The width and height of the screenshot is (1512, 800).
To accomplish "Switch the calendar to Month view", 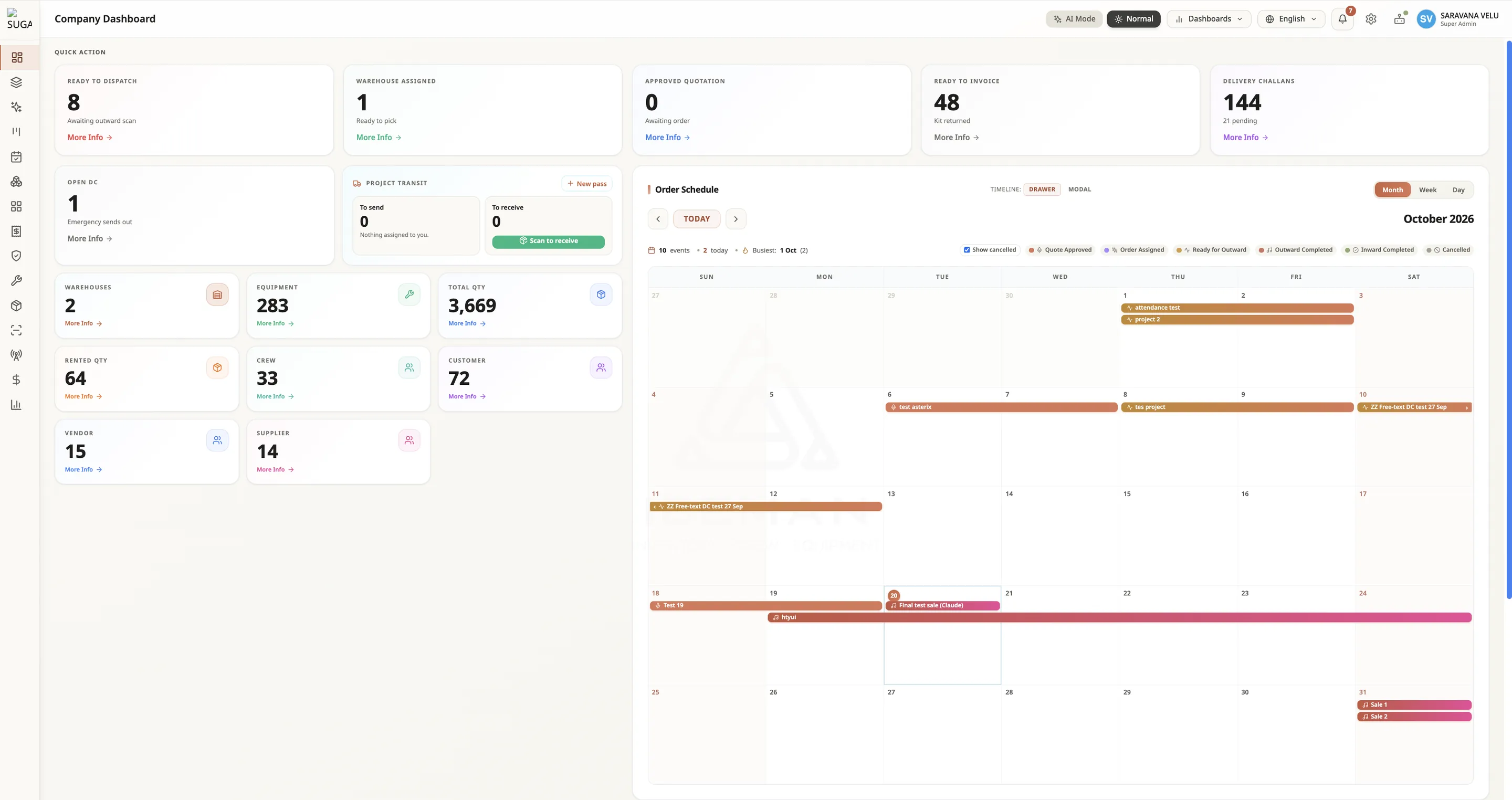I will [1392, 190].
